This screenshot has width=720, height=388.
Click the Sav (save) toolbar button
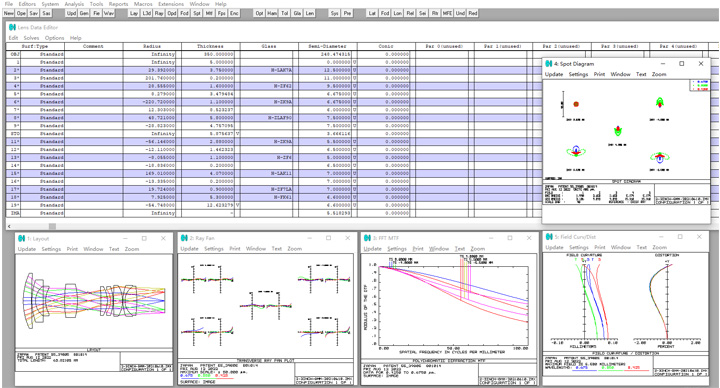34,13
